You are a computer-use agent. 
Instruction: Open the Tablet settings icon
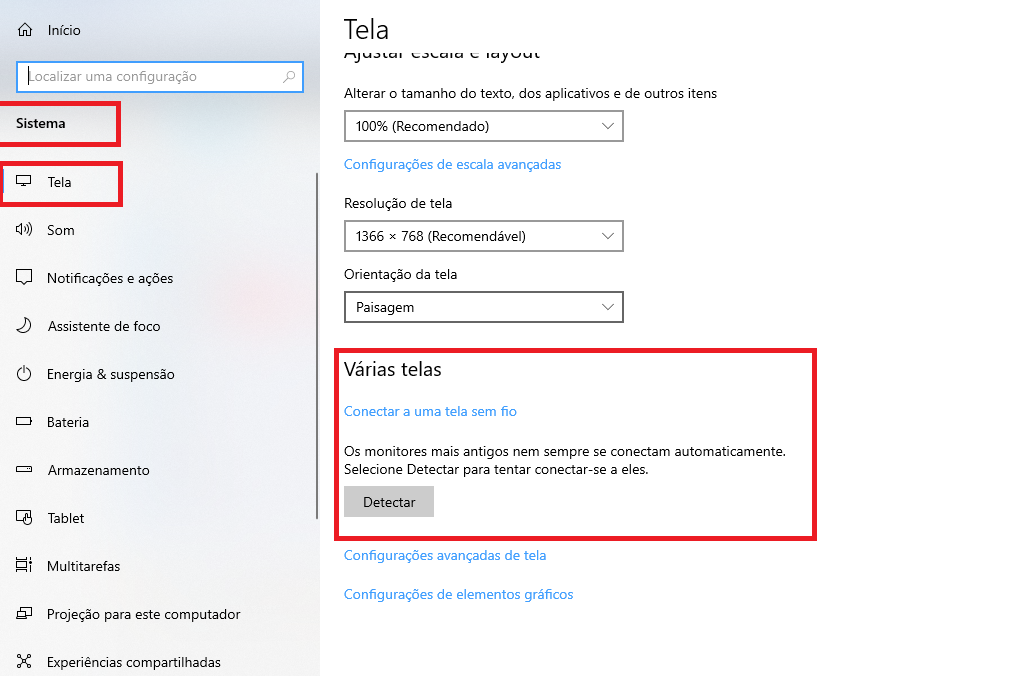(24, 517)
